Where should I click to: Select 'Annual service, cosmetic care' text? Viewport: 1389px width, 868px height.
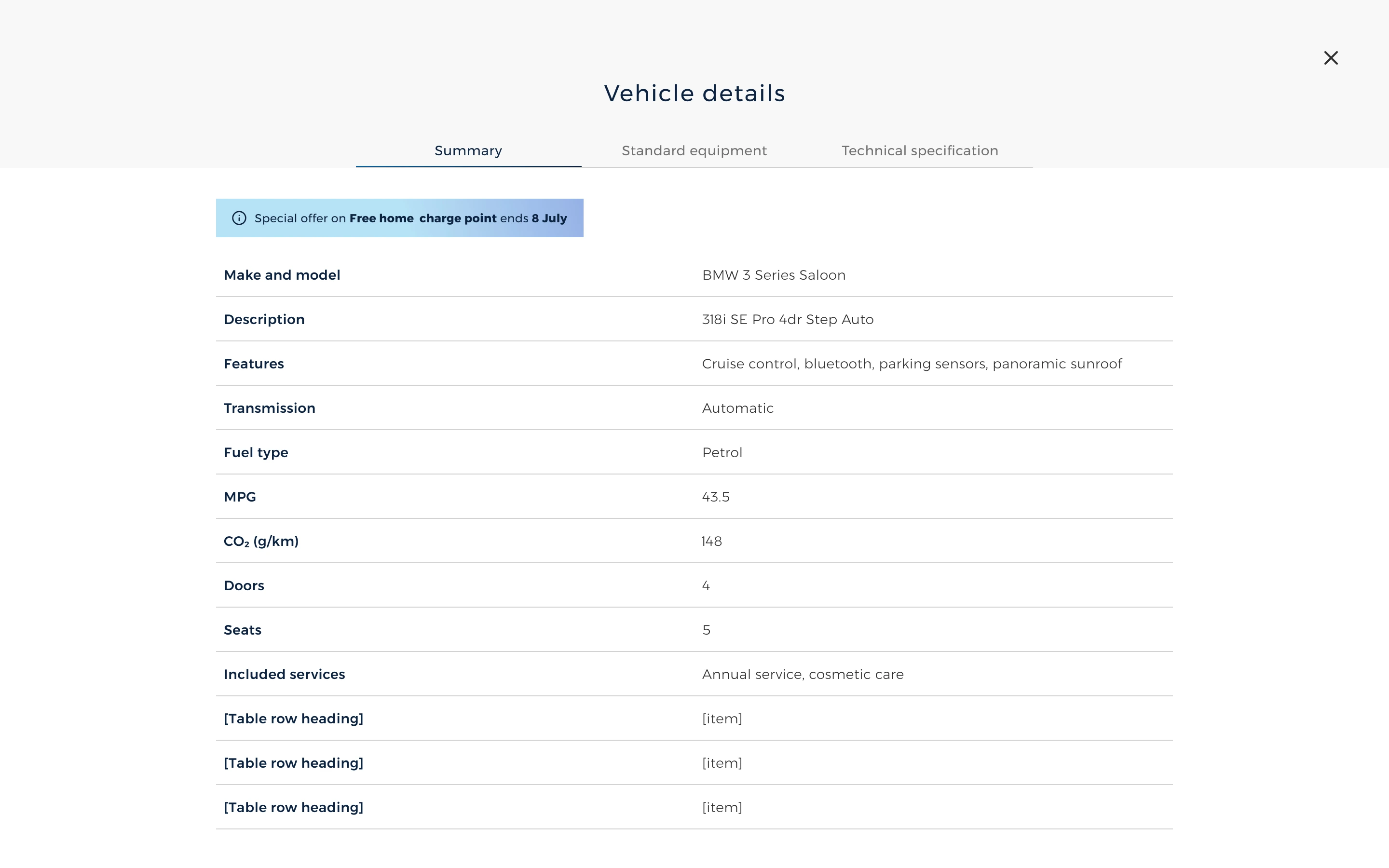point(803,675)
